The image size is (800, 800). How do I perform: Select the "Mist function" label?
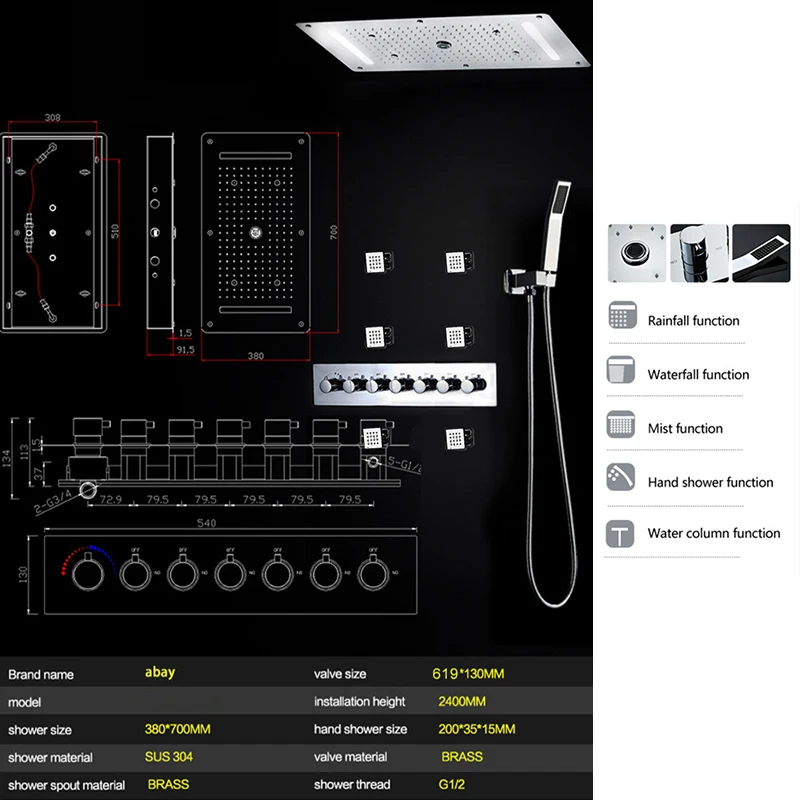[685, 429]
